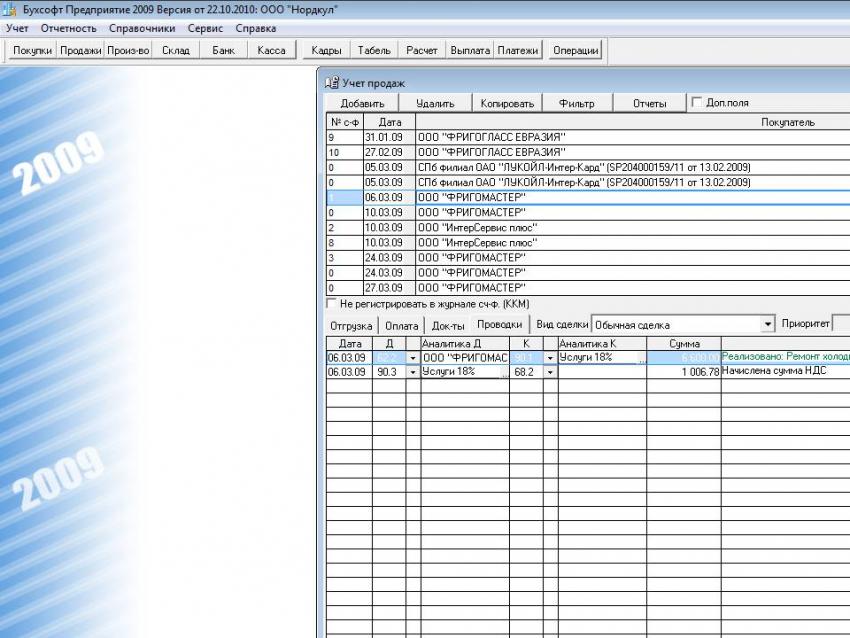This screenshot has height=638, width=850.
Task: Open the Табель toolbar section
Action: (374, 50)
